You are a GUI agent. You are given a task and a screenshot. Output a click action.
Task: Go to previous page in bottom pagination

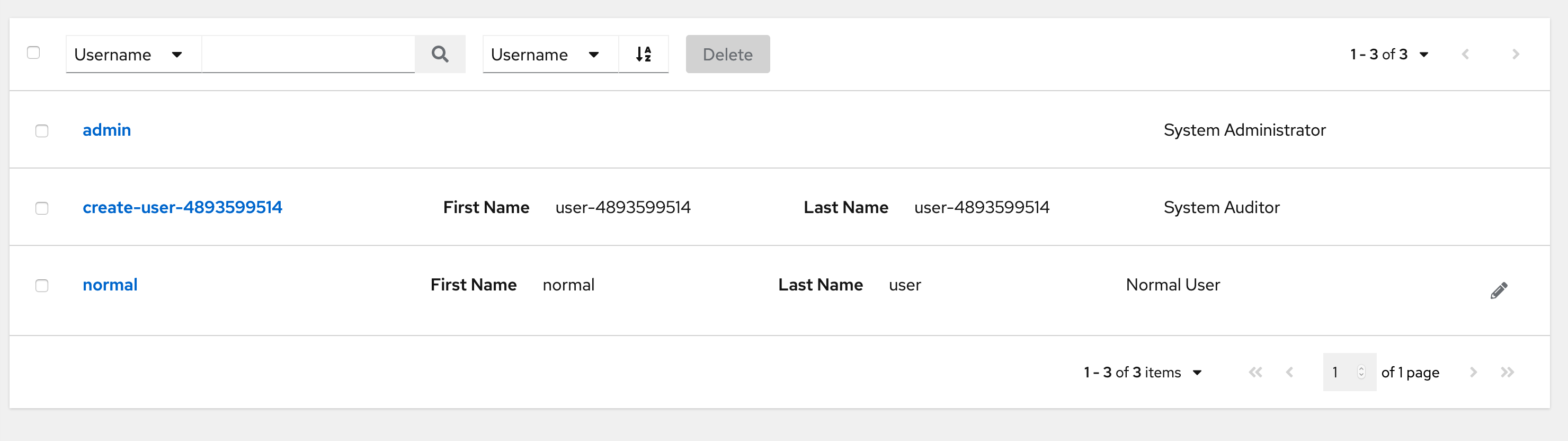(1289, 372)
